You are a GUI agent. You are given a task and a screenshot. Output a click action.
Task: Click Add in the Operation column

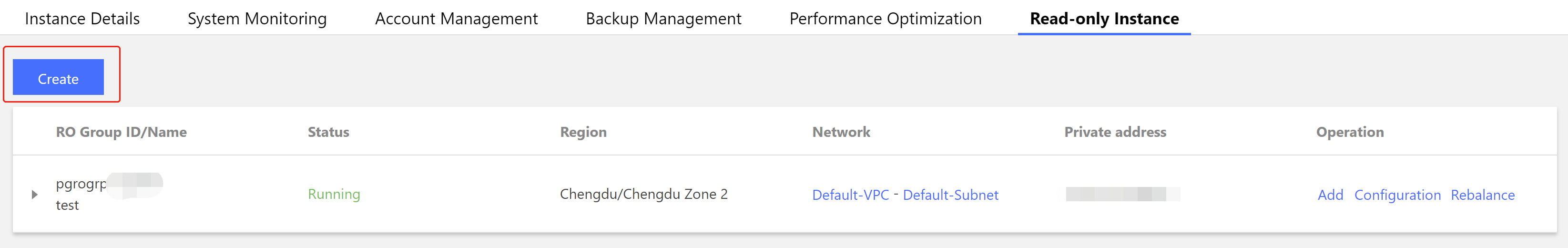[x=1330, y=195]
